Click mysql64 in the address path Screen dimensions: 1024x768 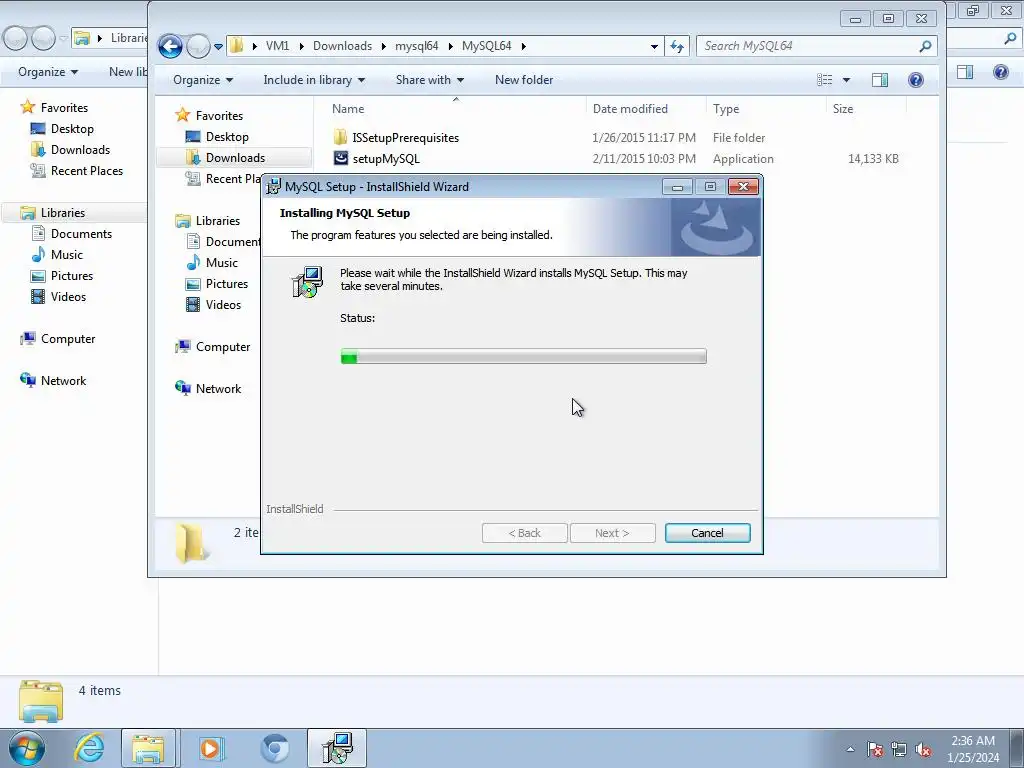coord(417,46)
